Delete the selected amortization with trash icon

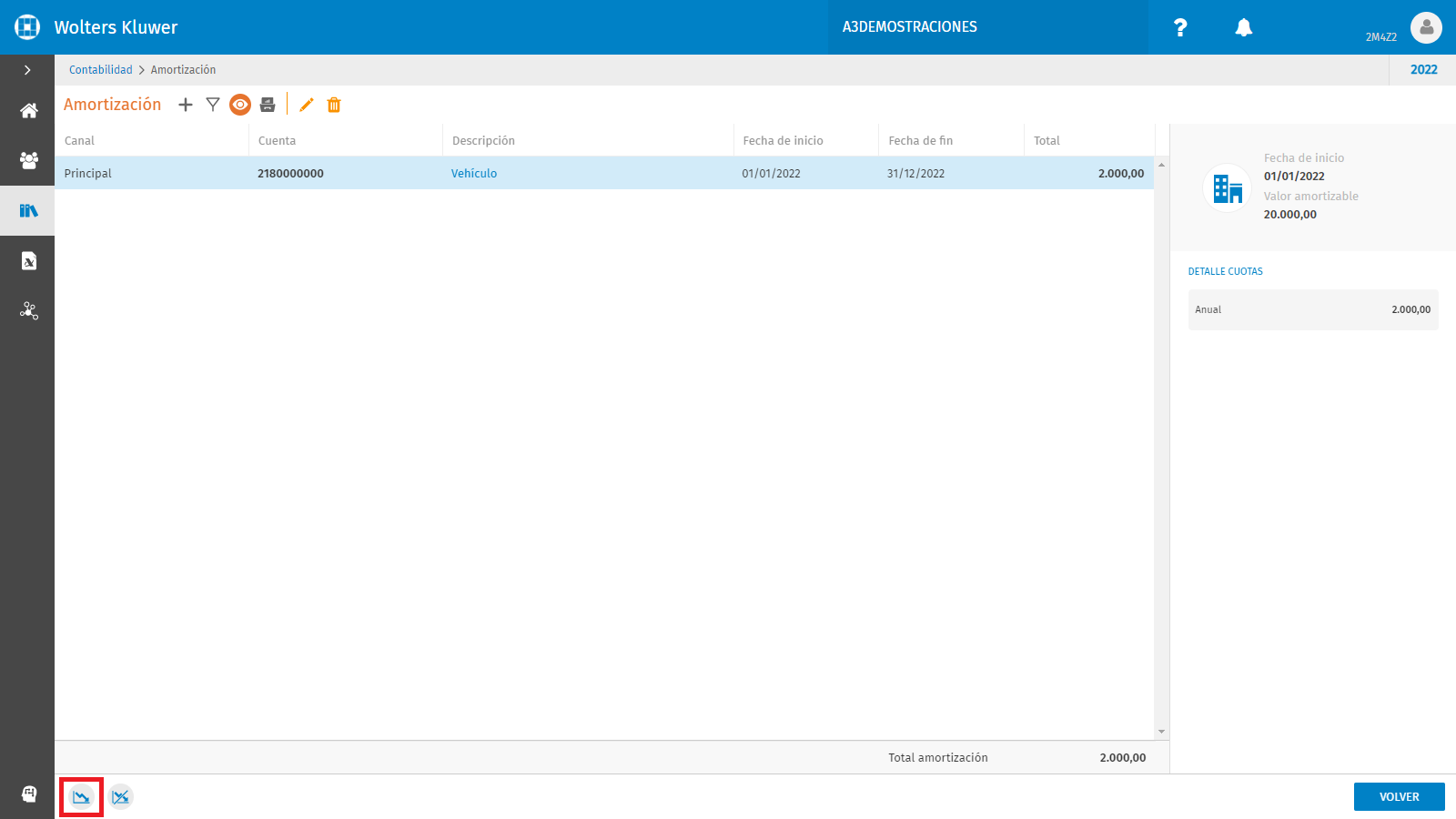[334, 105]
